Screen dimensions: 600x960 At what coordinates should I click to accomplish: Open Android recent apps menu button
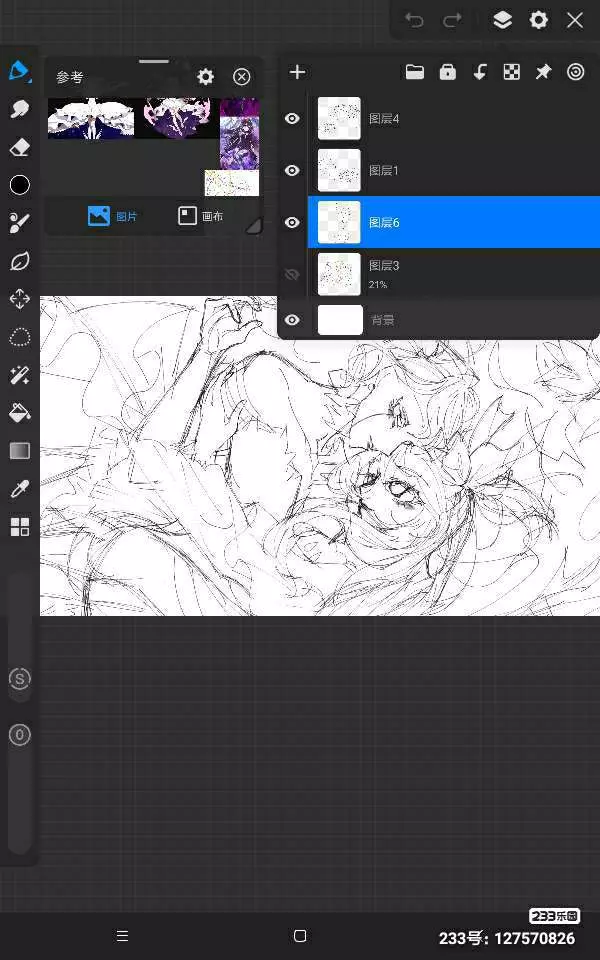[x=122, y=936]
